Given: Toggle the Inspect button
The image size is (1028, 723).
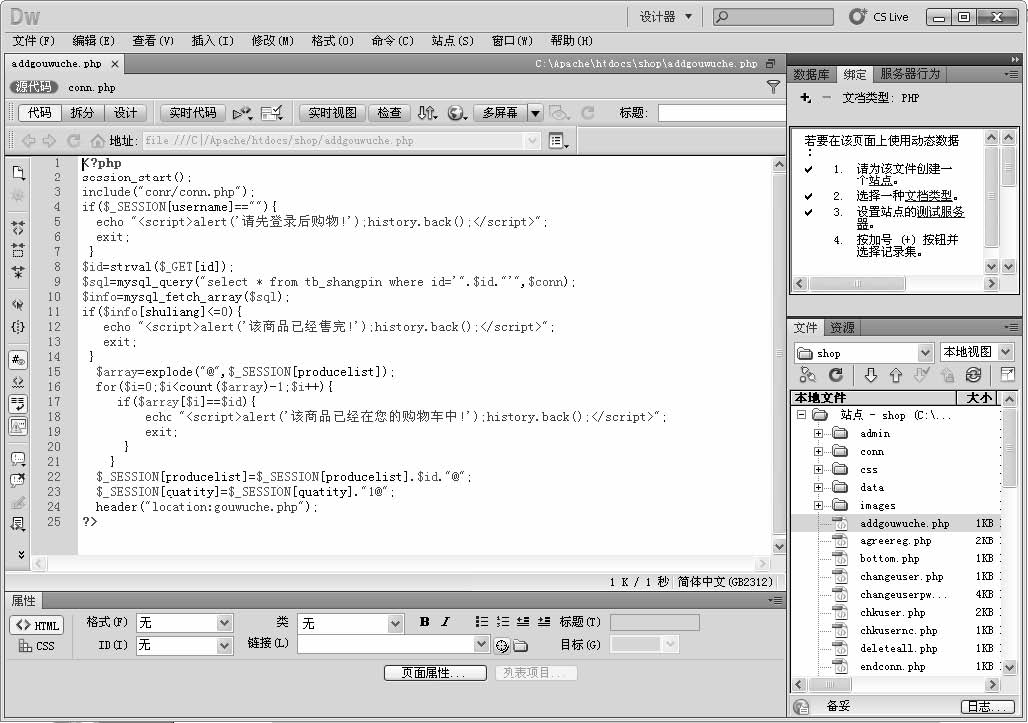Looking at the screenshot, I should tap(389, 113).
